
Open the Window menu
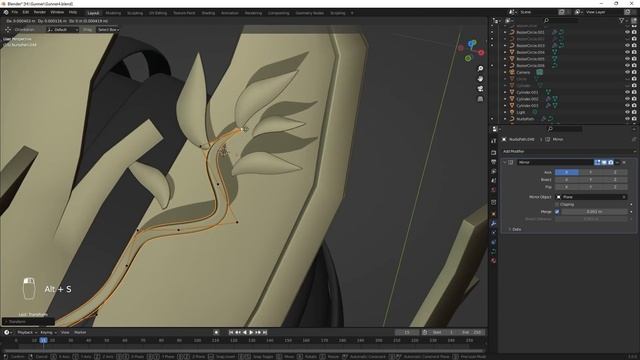pos(57,13)
